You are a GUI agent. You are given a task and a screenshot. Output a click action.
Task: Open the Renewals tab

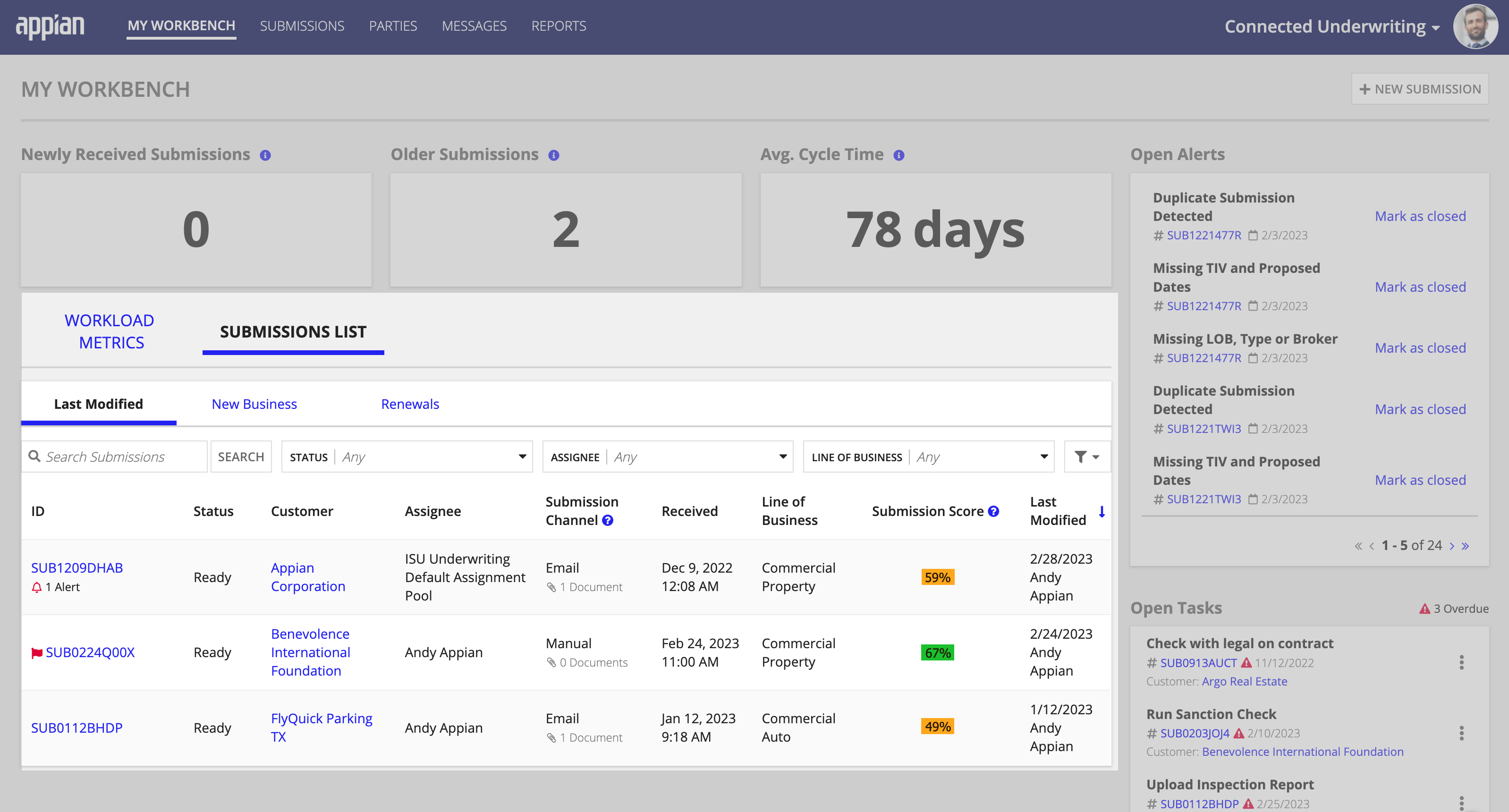tap(409, 404)
